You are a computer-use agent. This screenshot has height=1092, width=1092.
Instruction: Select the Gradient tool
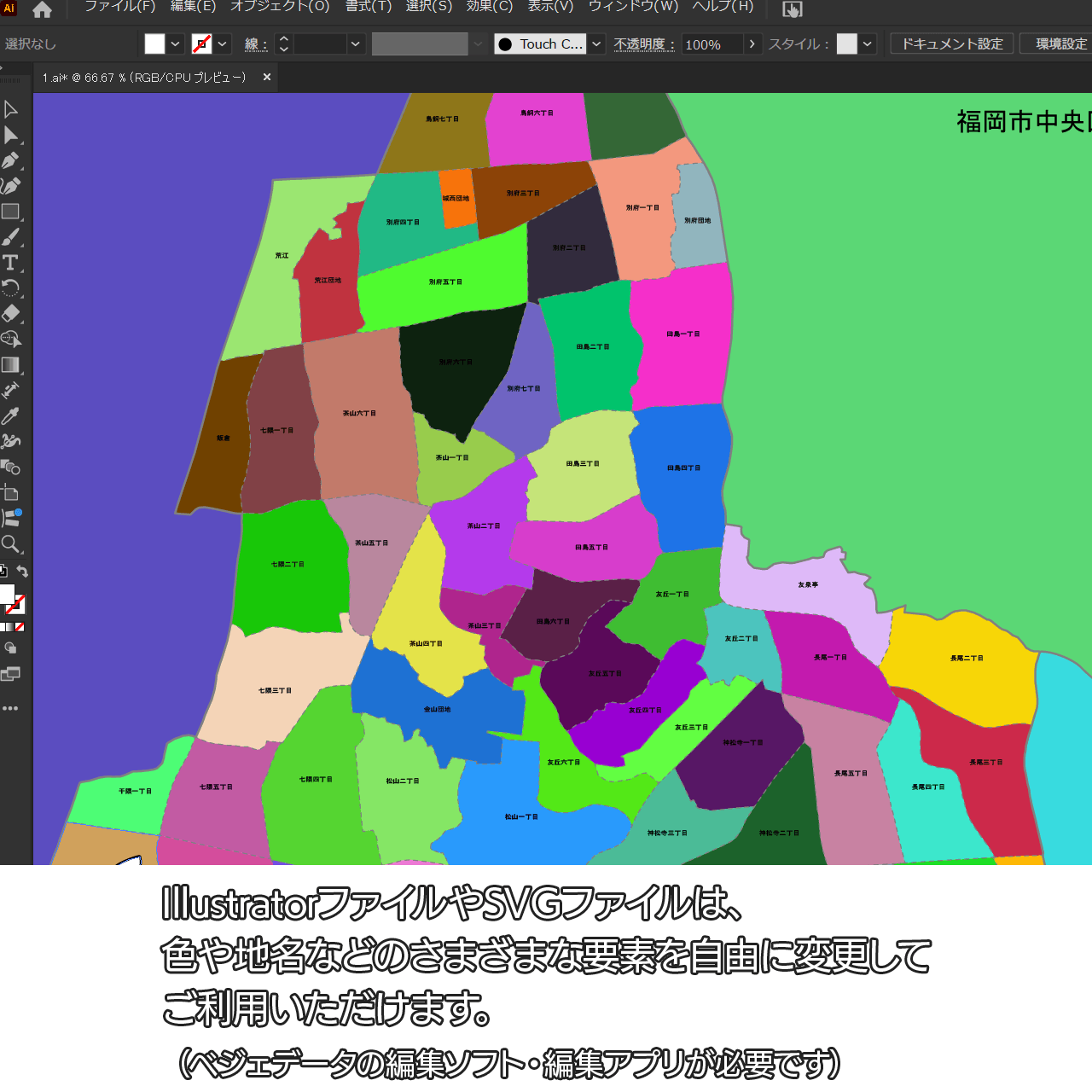pos(10,365)
